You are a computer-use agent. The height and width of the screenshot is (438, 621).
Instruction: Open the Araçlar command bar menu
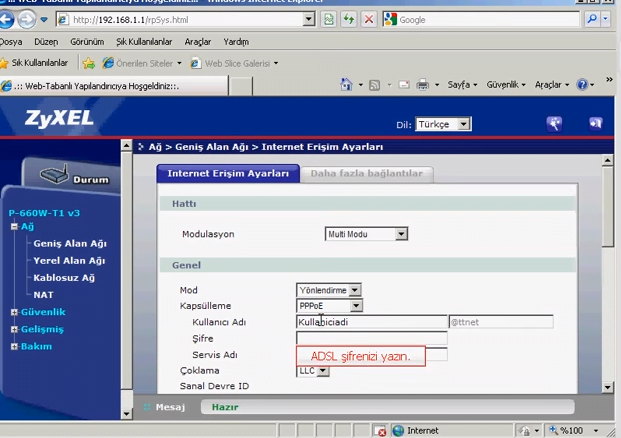click(552, 85)
